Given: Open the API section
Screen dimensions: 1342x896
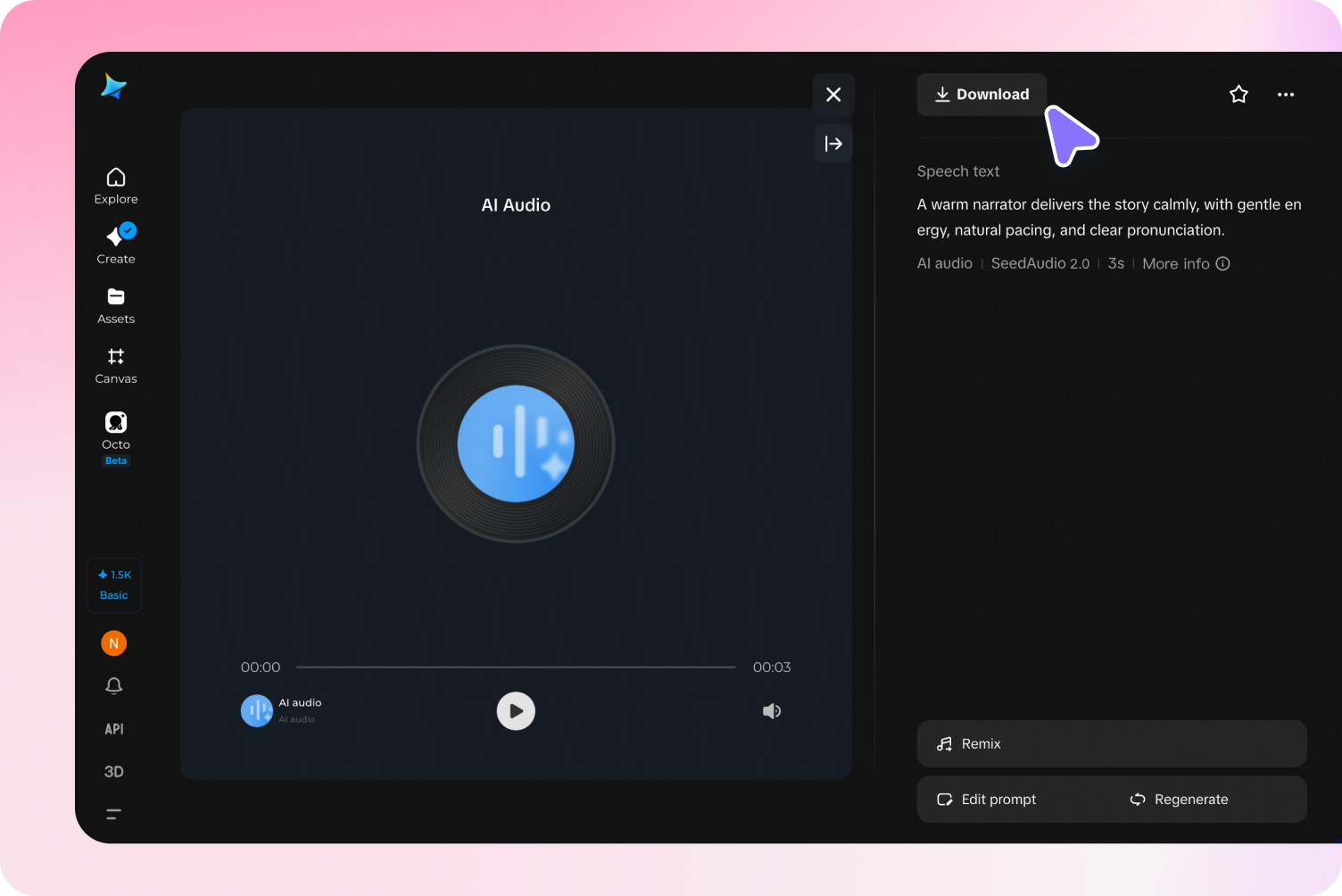Looking at the screenshot, I should [x=114, y=729].
